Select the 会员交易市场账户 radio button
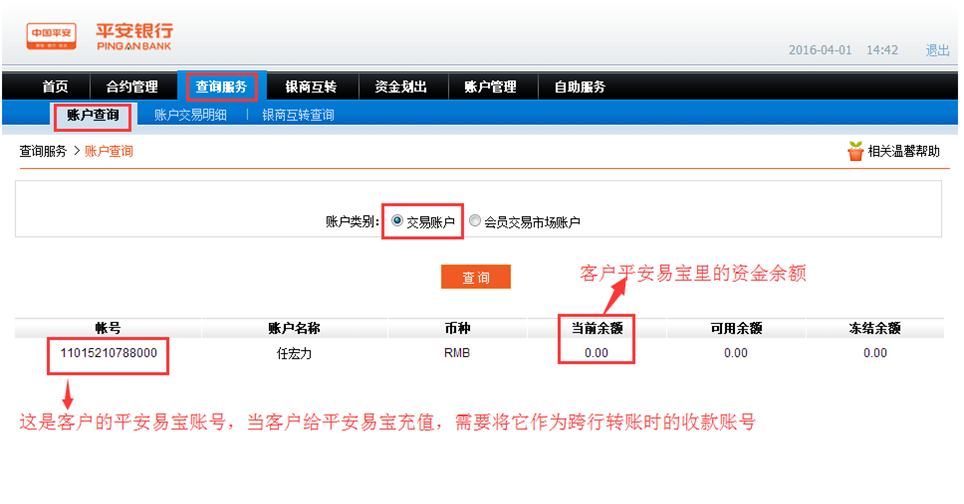964x504 pixels. (x=475, y=221)
